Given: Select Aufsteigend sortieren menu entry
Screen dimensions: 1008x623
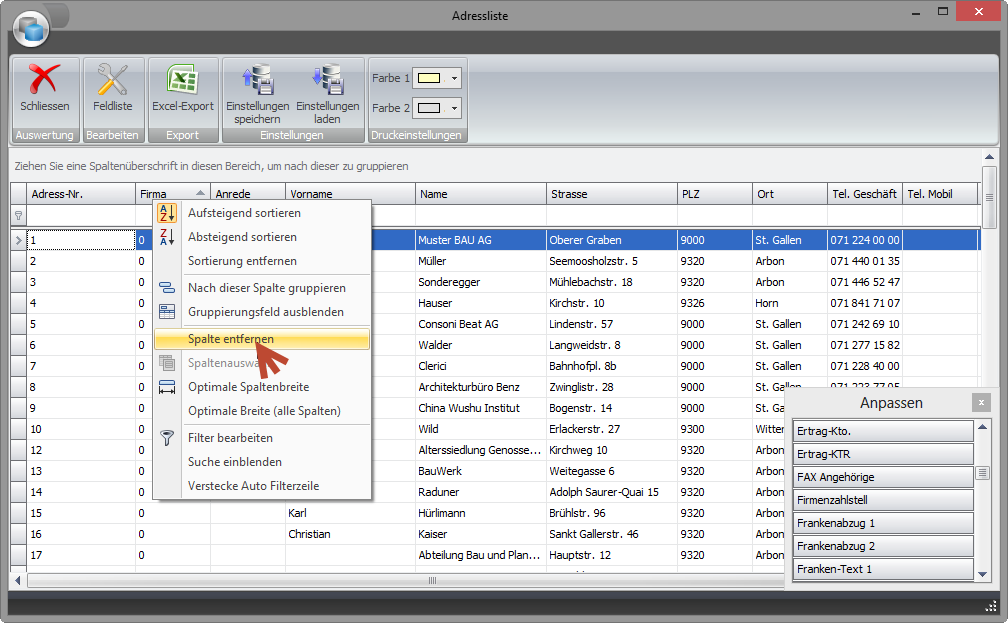Looking at the screenshot, I should (244, 213).
